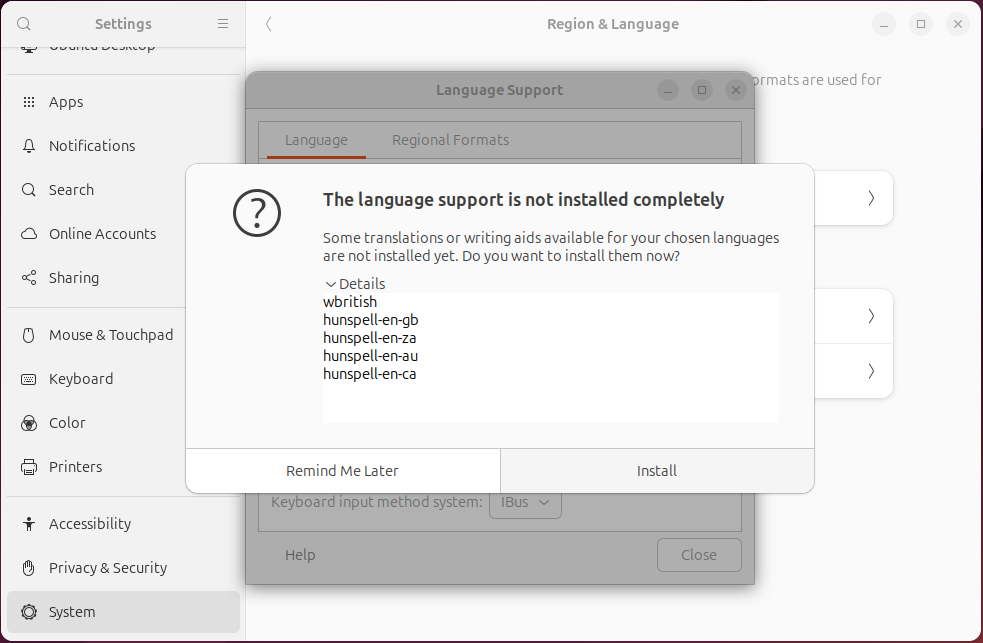Open the Settings hamburger menu
The height and width of the screenshot is (643, 983).
tap(223, 24)
